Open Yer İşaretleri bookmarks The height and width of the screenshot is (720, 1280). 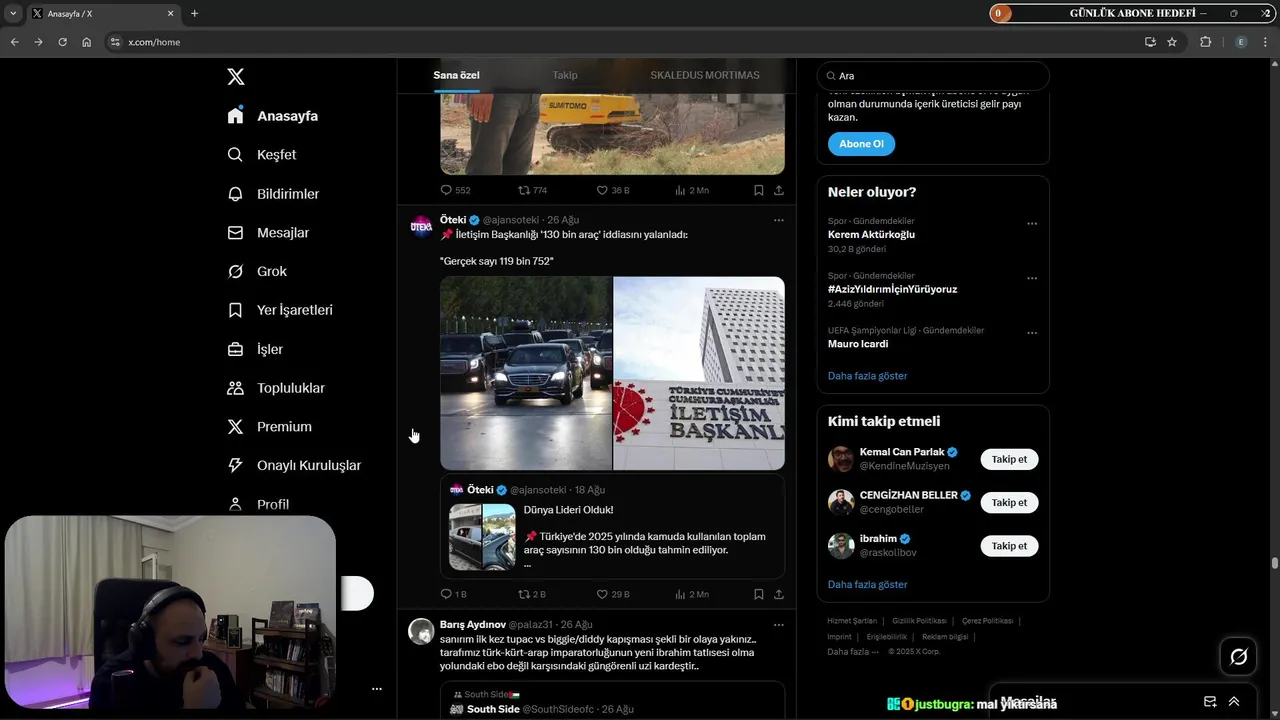pyautogui.click(x=280, y=310)
